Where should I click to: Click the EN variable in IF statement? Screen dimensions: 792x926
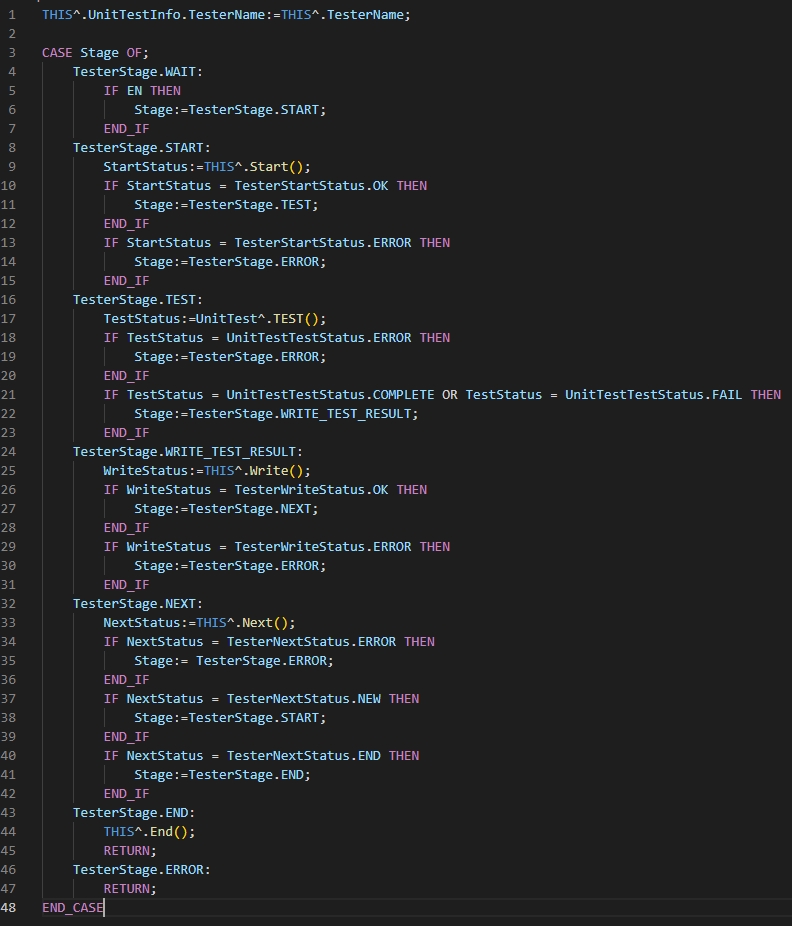click(135, 90)
